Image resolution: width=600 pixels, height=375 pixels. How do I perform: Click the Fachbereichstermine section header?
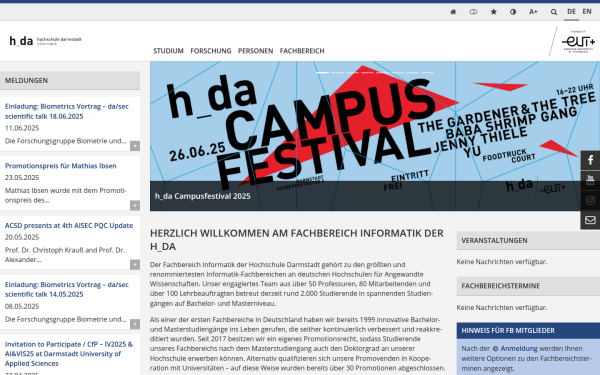point(528,286)
